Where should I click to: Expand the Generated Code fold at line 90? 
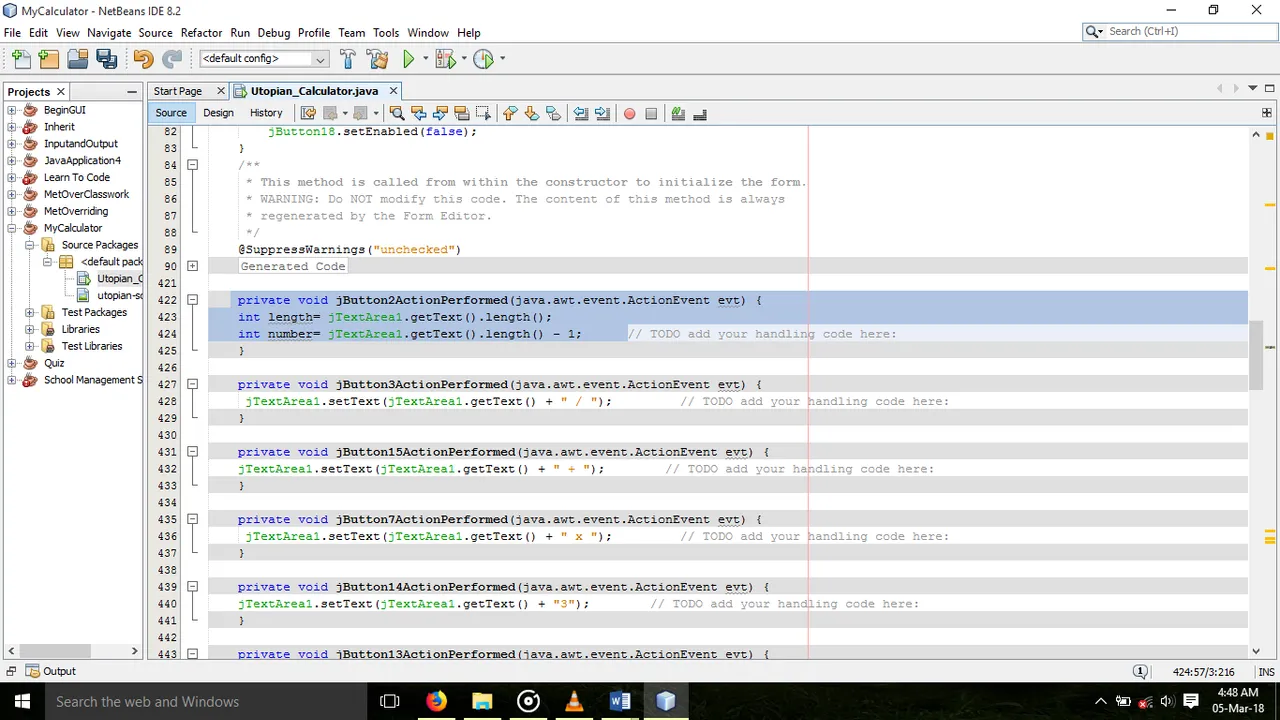pos(192,266)
